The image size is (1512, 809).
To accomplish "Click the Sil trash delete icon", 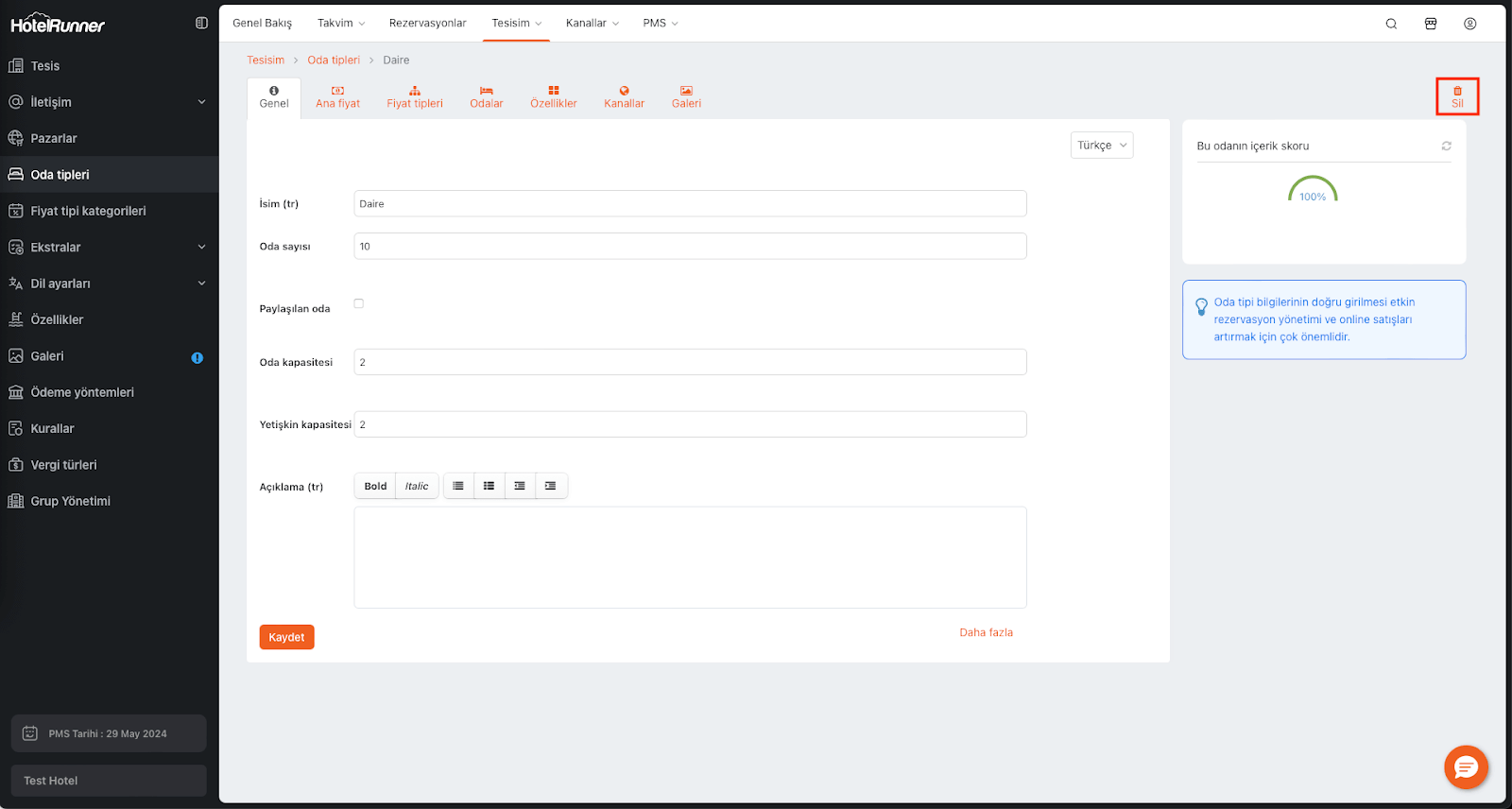I will pyautogui.click(x=1457, y=96).
